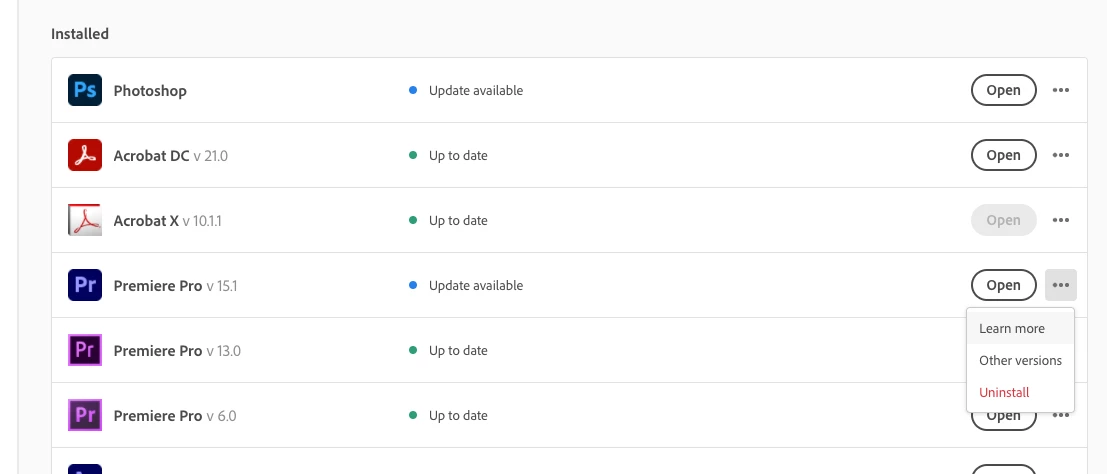
Task: Click the Photoshop app name
Action: [150, 91]
